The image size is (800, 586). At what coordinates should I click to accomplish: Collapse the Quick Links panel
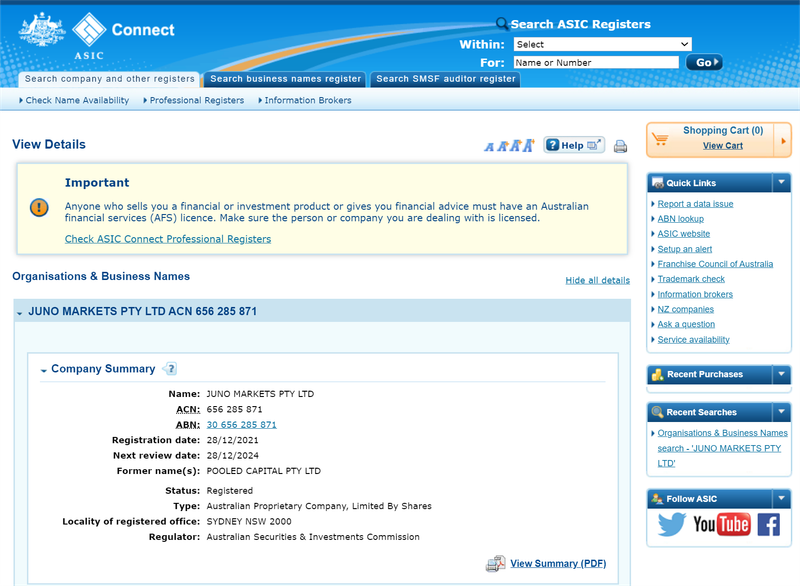point(781,182)
